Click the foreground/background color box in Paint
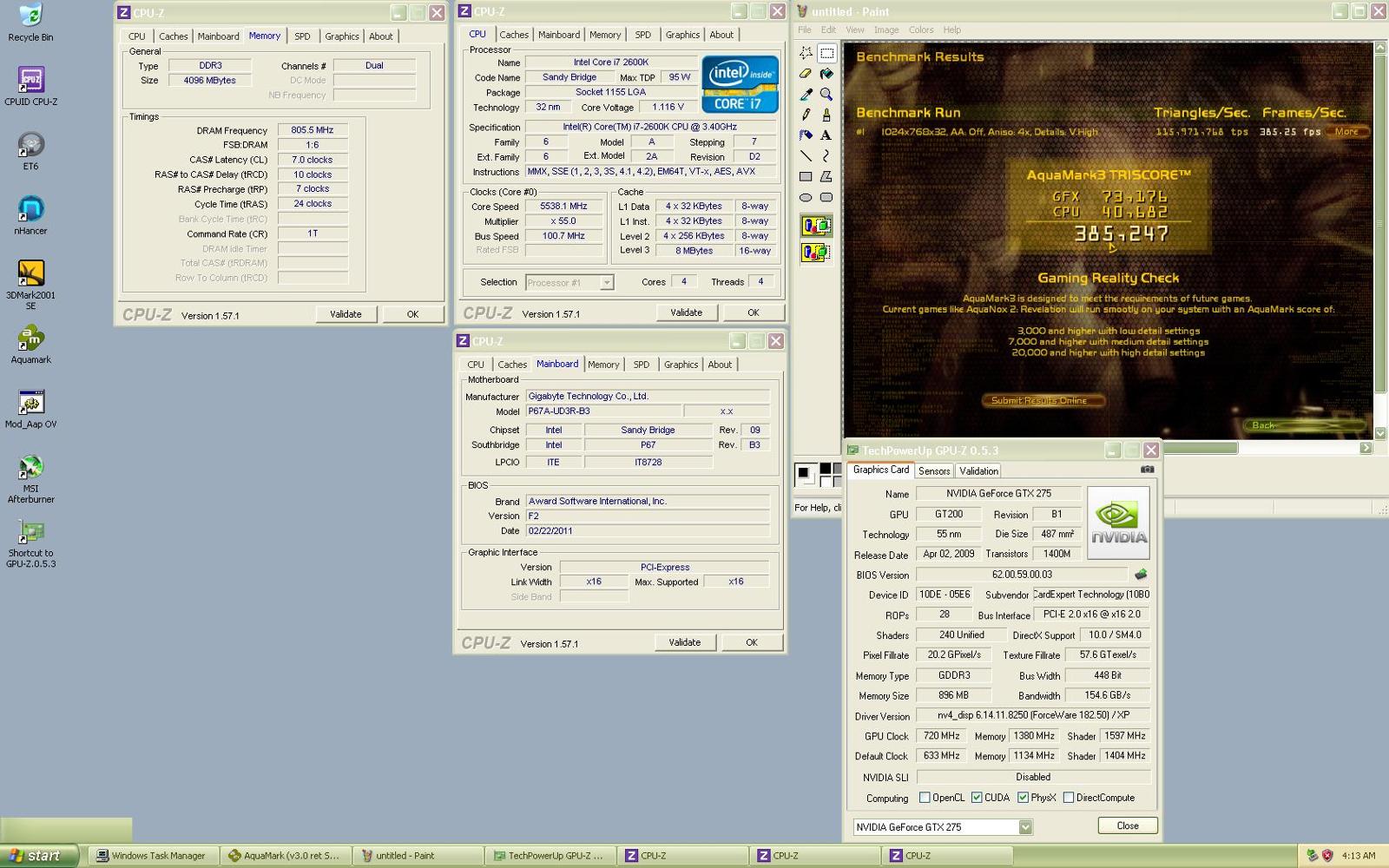1389x868 pixels. 806,475
